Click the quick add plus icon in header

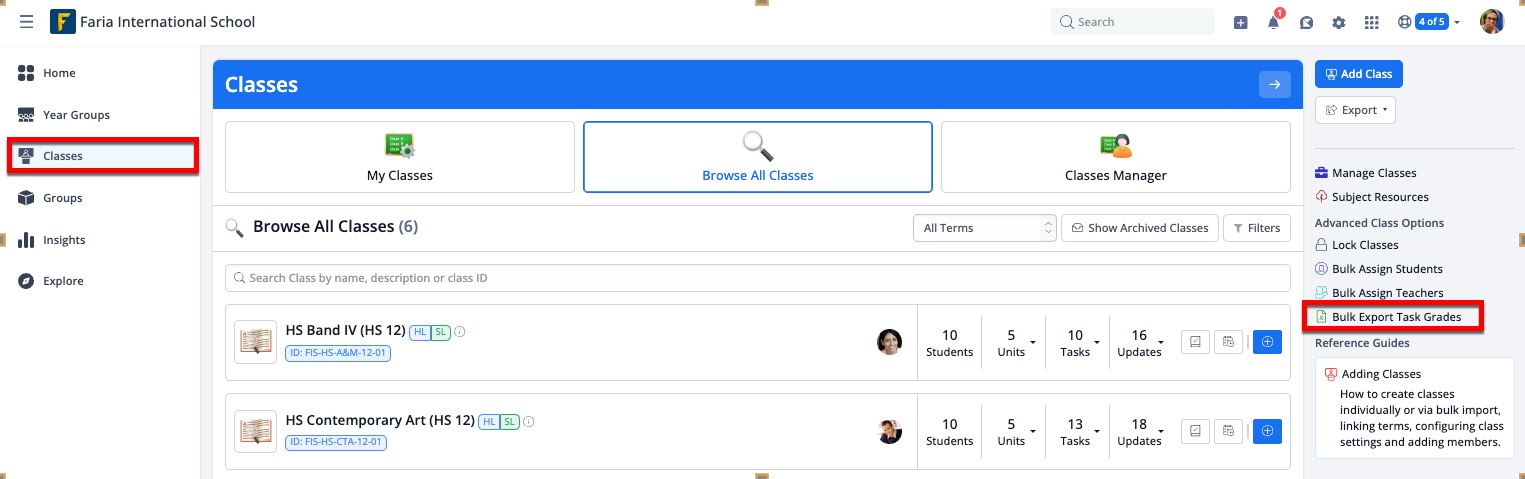1240,23
